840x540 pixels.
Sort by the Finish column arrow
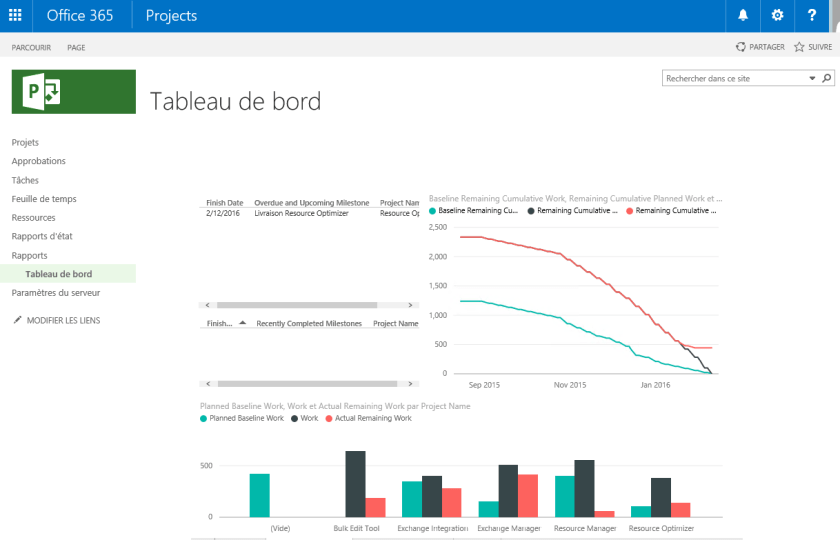pyautogui.click(x=243, y=323)
